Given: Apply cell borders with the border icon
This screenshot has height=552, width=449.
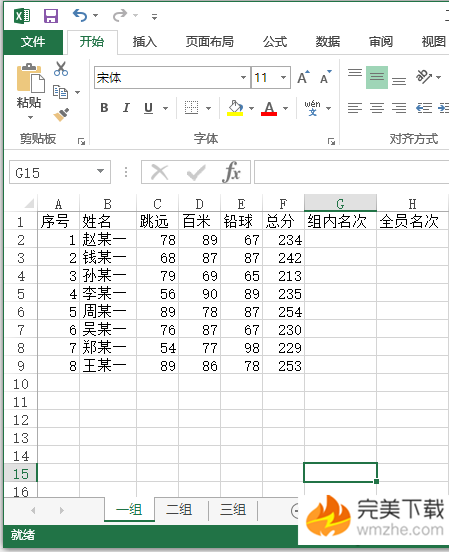Looking at the screenshot, I should (192, 108).
